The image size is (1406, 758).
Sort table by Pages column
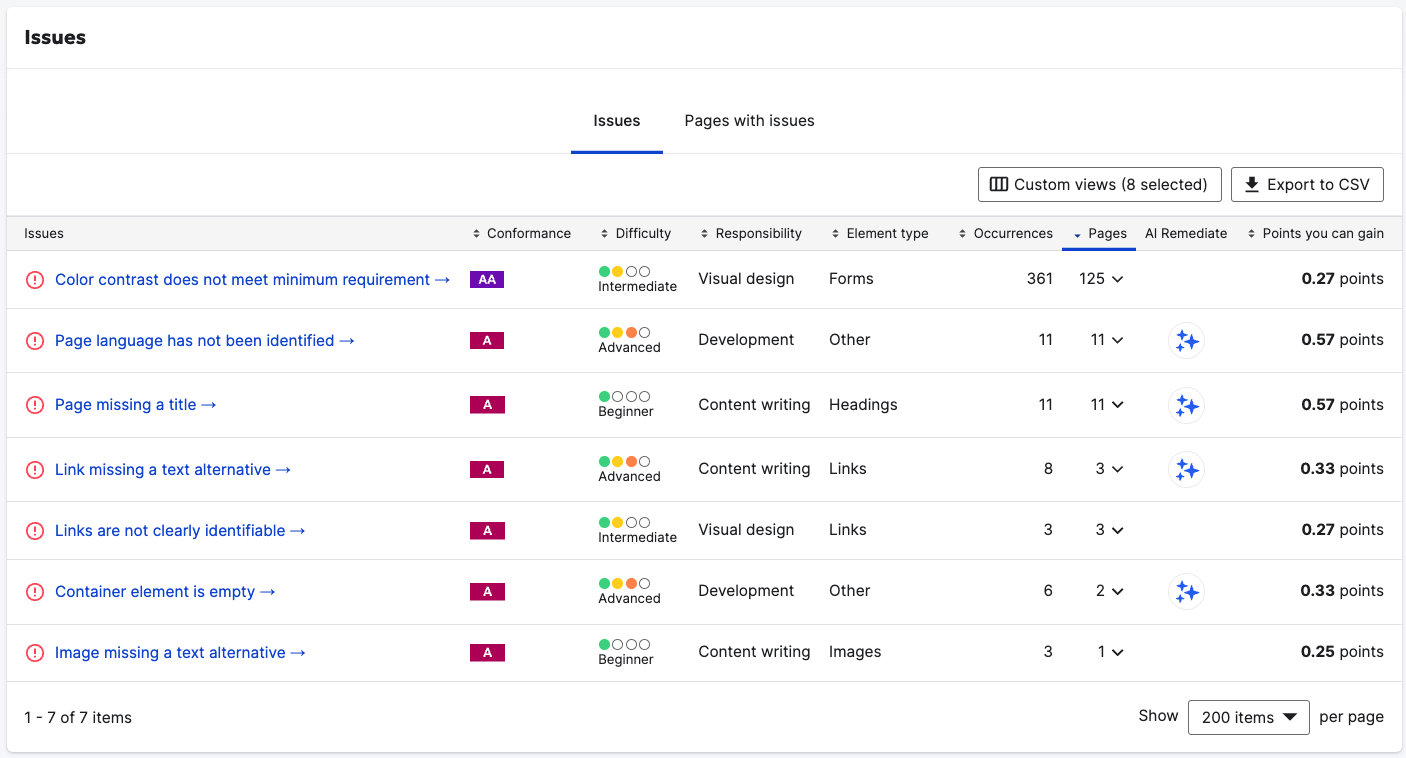(1099, 234)
